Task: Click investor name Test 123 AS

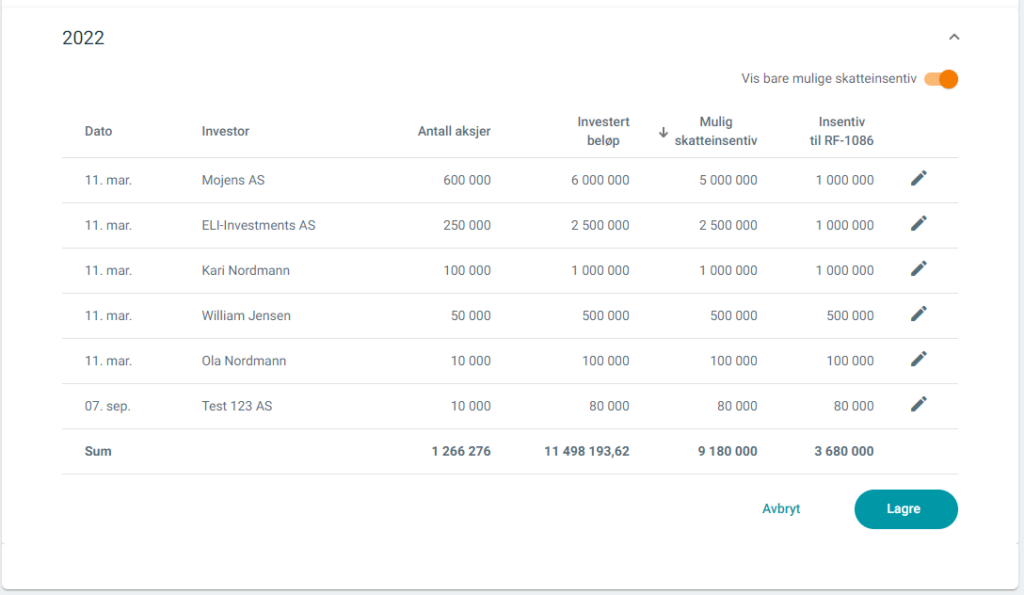Action: click(x=236, y=406)
